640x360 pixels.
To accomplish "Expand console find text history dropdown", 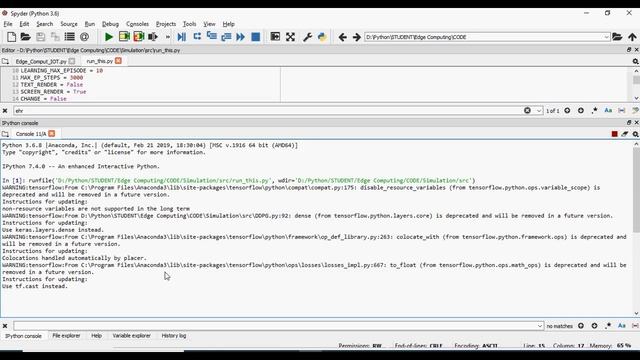I will point(540,326).
